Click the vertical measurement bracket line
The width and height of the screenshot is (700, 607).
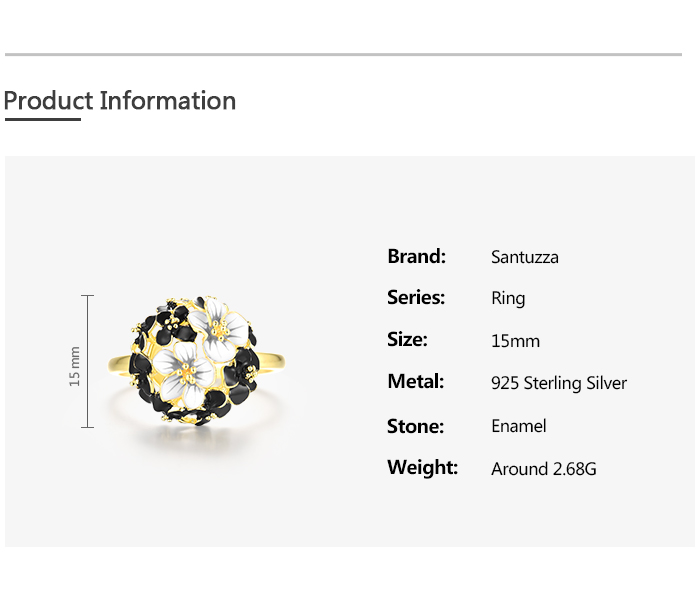click(x=88, y=361)
